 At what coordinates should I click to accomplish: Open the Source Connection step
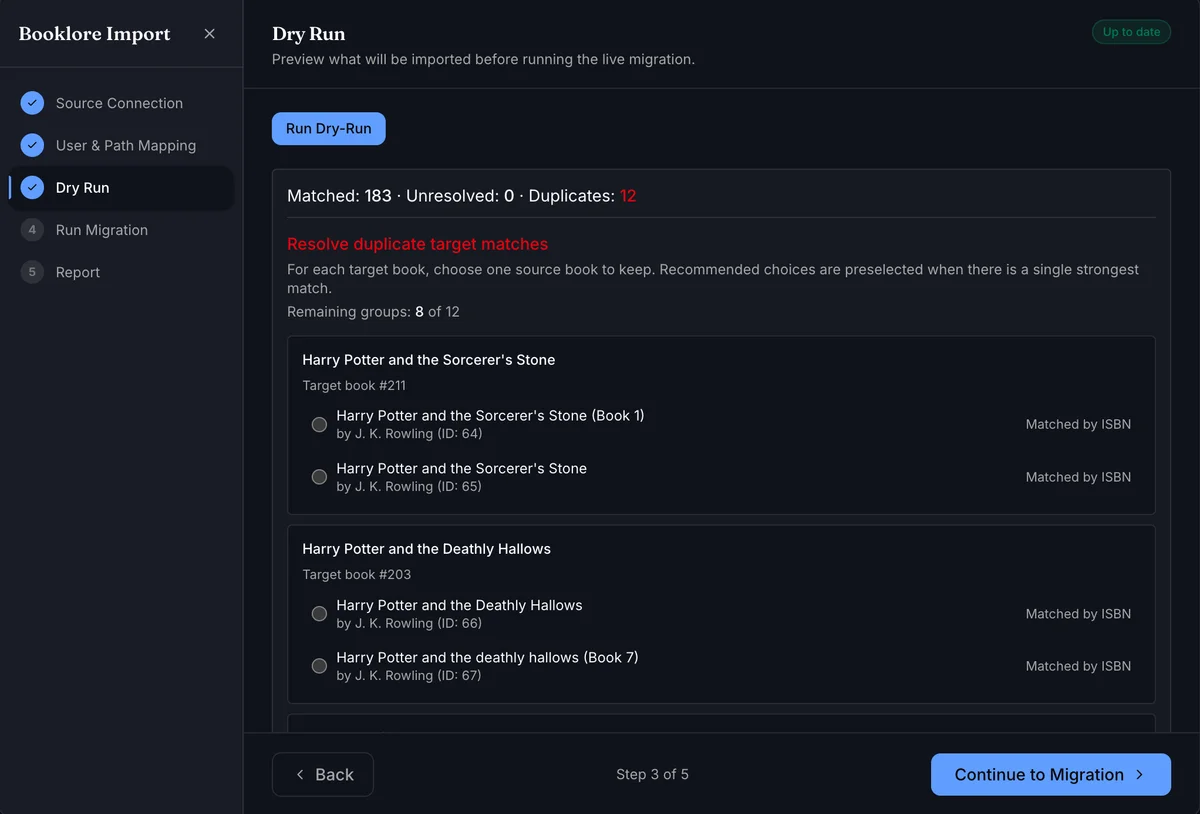coord(120,103)
